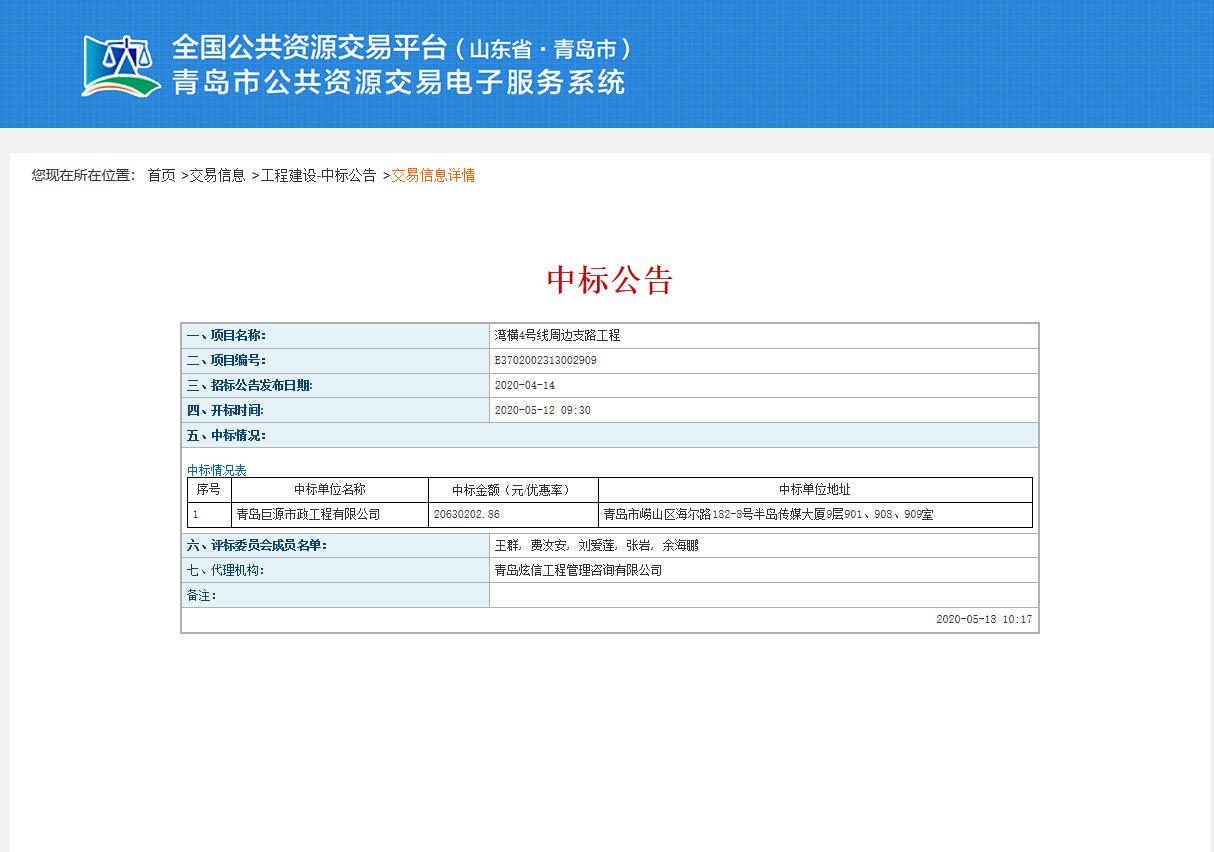Click the 中标公告 red page heading
The width and height of the screenshot is (1214, 852).
tap(609, 280)
